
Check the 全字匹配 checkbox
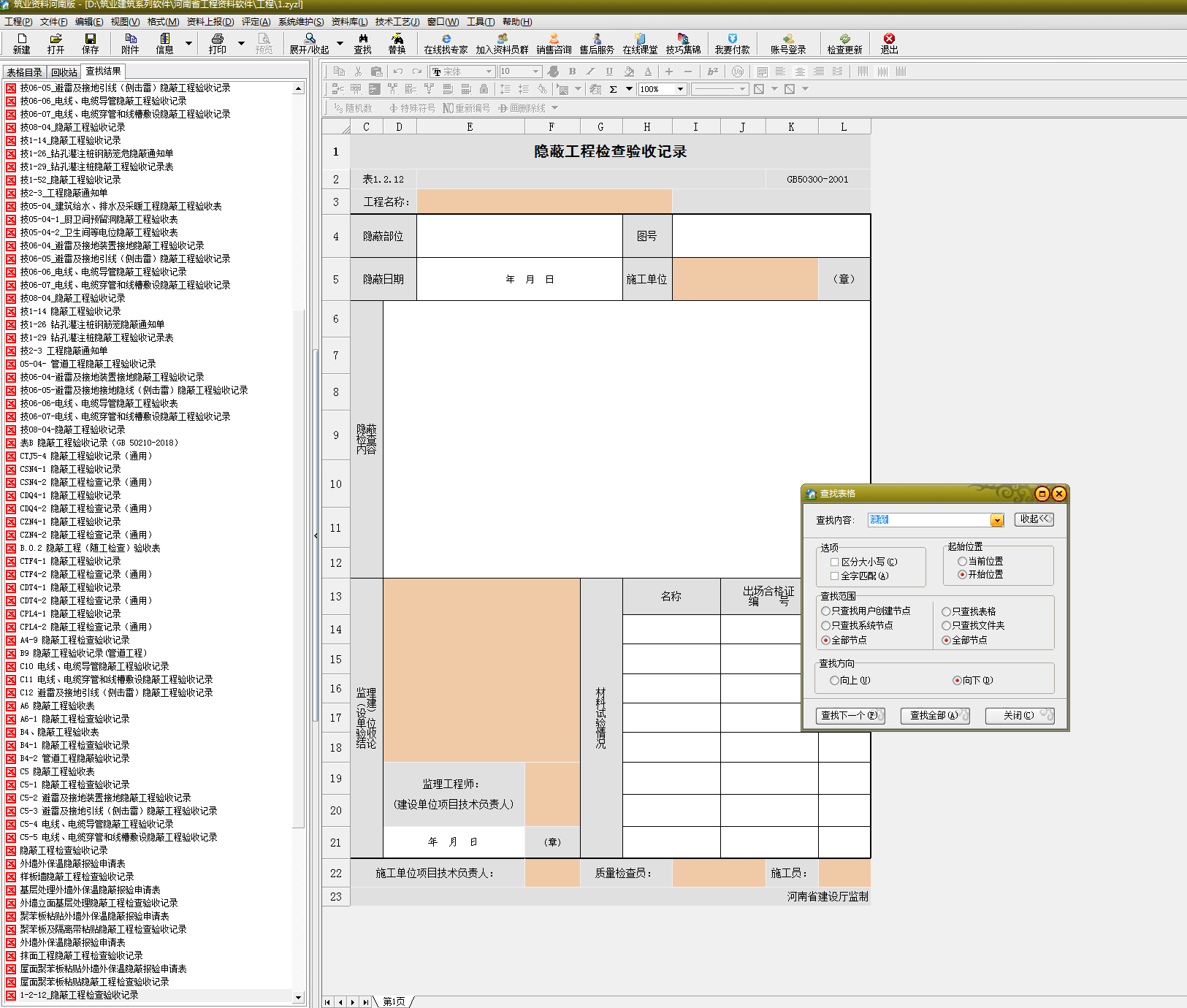click(834, 576)
